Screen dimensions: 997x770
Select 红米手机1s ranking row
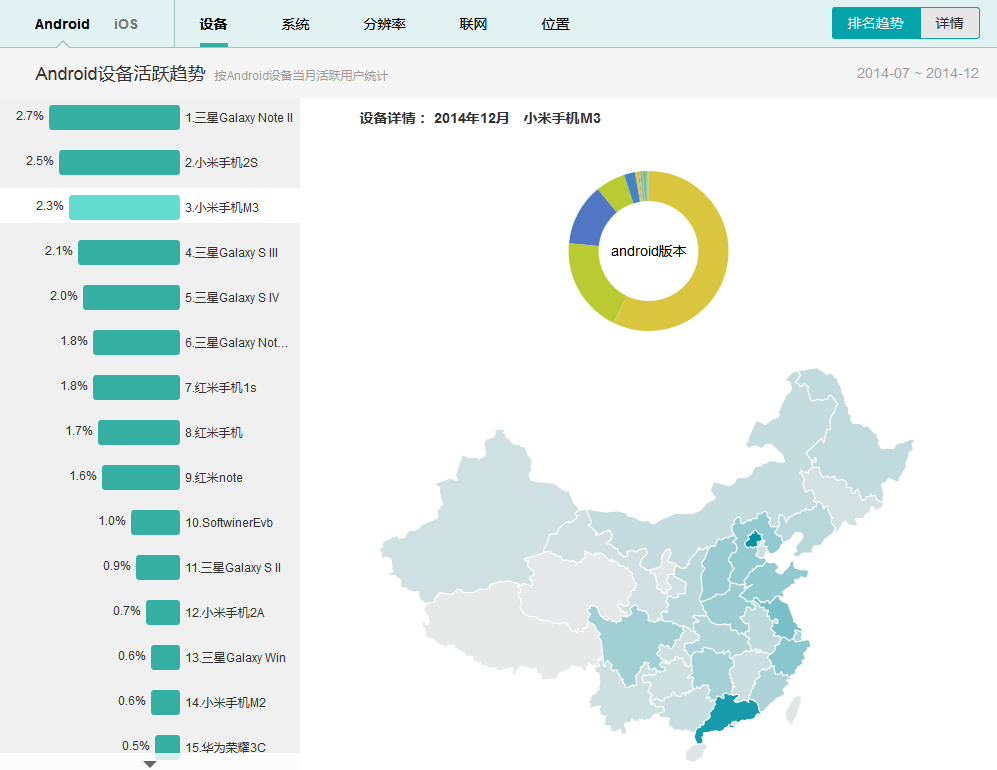pyautogui.click(x=150, y=387)
